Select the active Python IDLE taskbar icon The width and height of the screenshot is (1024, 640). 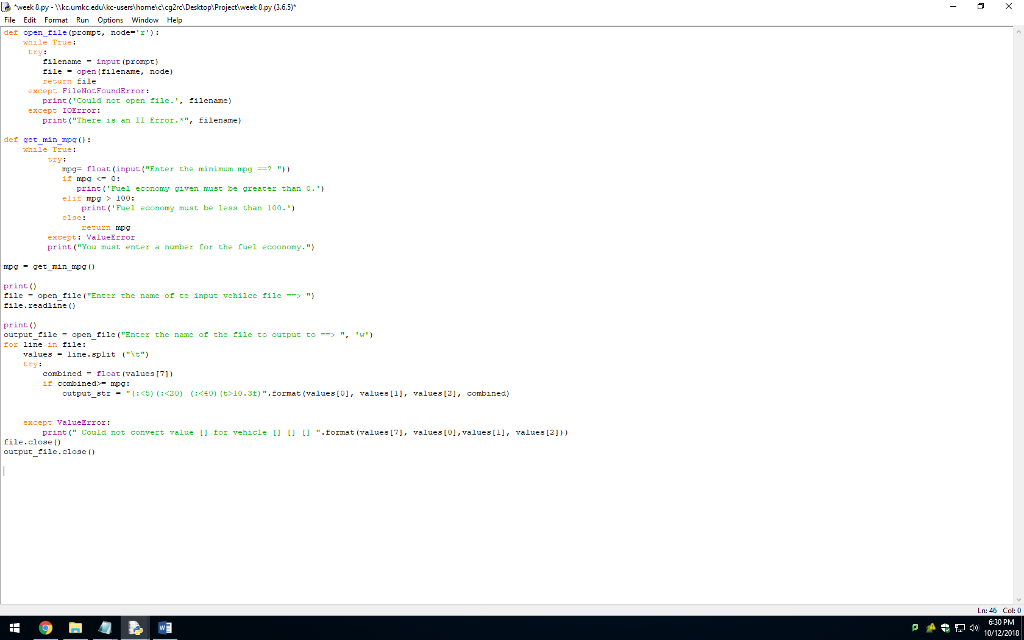(134, 629)
